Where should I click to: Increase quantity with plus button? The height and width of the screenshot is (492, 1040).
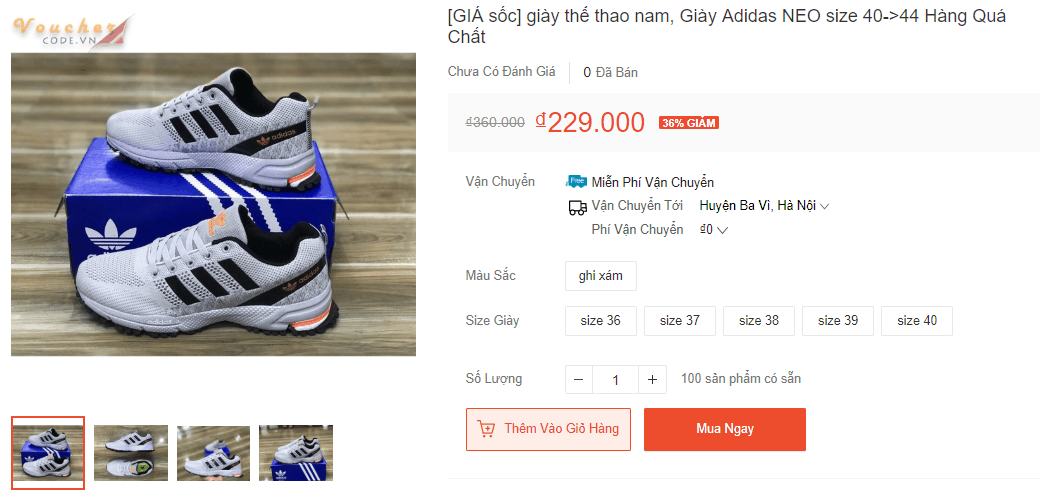coord(652,380)
